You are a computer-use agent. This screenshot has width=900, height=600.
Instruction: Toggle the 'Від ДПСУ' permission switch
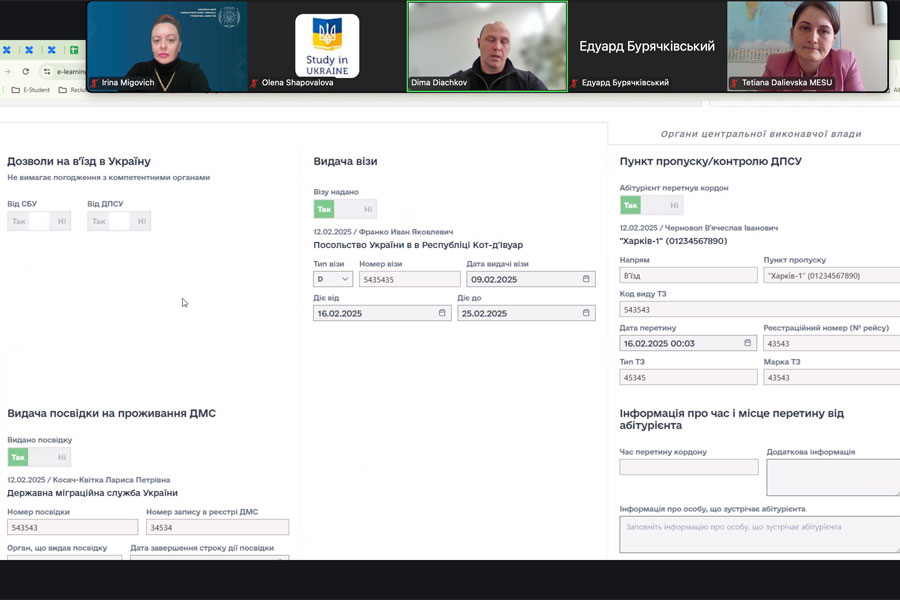pos(119,221)
